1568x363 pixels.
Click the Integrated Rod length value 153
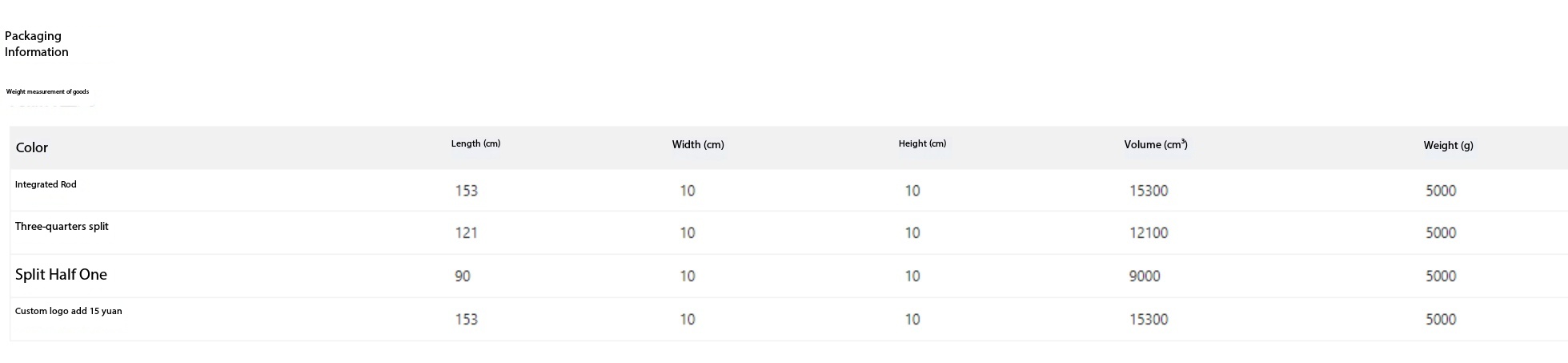coord(466,191)
